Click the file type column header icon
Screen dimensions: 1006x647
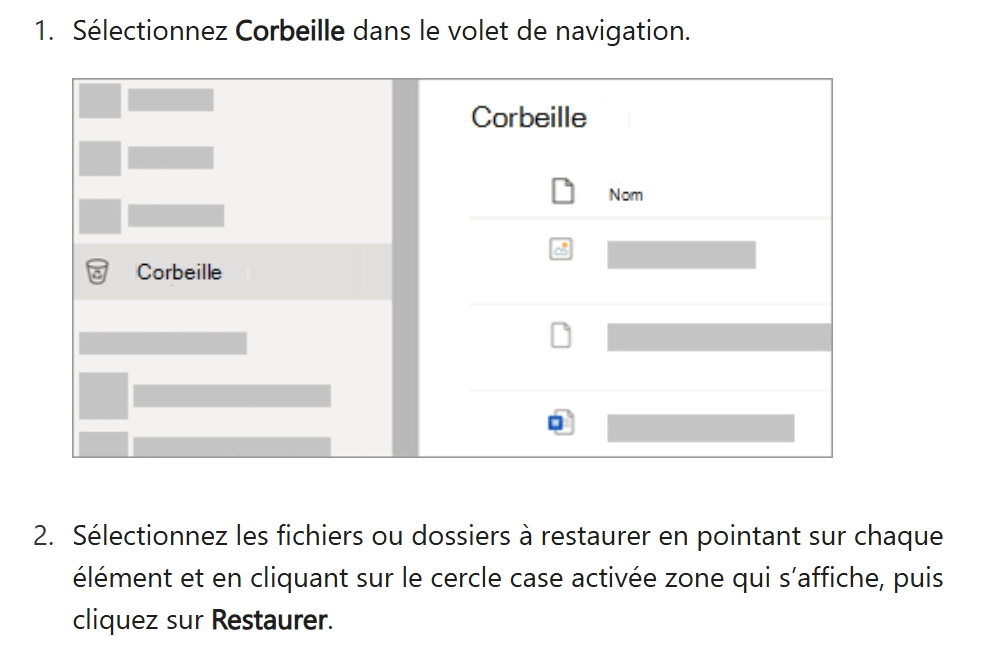point(563,191)
